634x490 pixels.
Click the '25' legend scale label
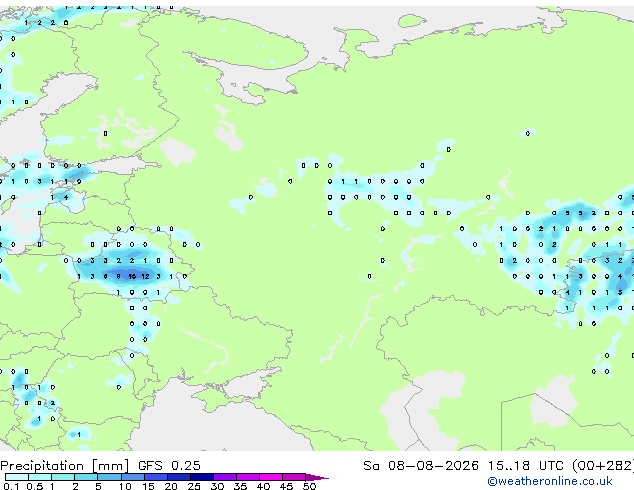[194, 486]
